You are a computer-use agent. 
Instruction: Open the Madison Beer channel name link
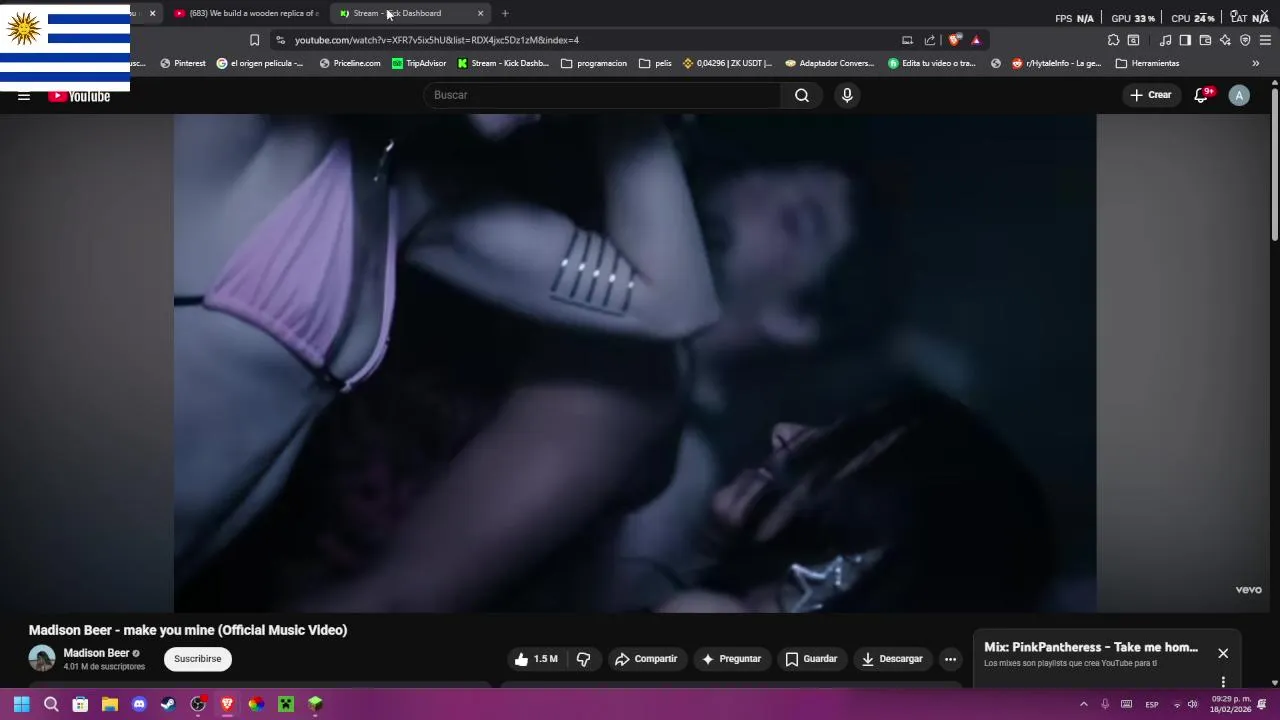pos(96,653)
